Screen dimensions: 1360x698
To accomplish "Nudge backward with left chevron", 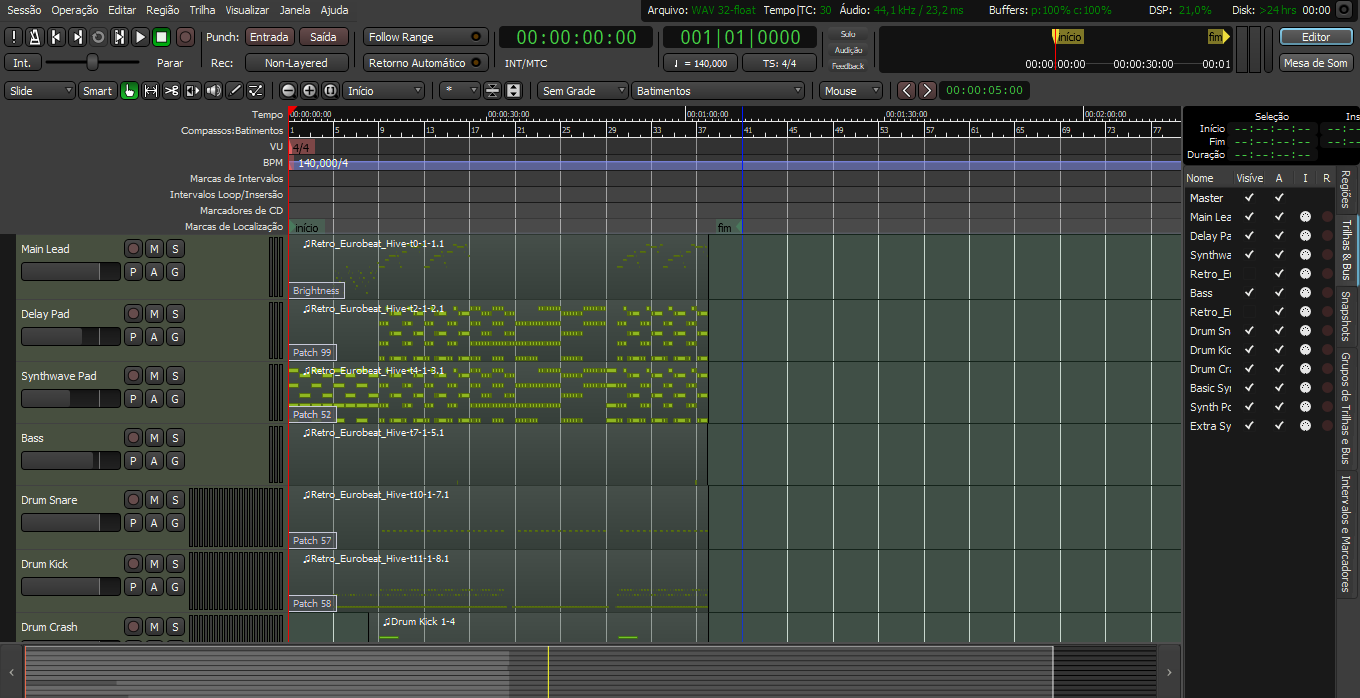I will [x=906, y=91].
